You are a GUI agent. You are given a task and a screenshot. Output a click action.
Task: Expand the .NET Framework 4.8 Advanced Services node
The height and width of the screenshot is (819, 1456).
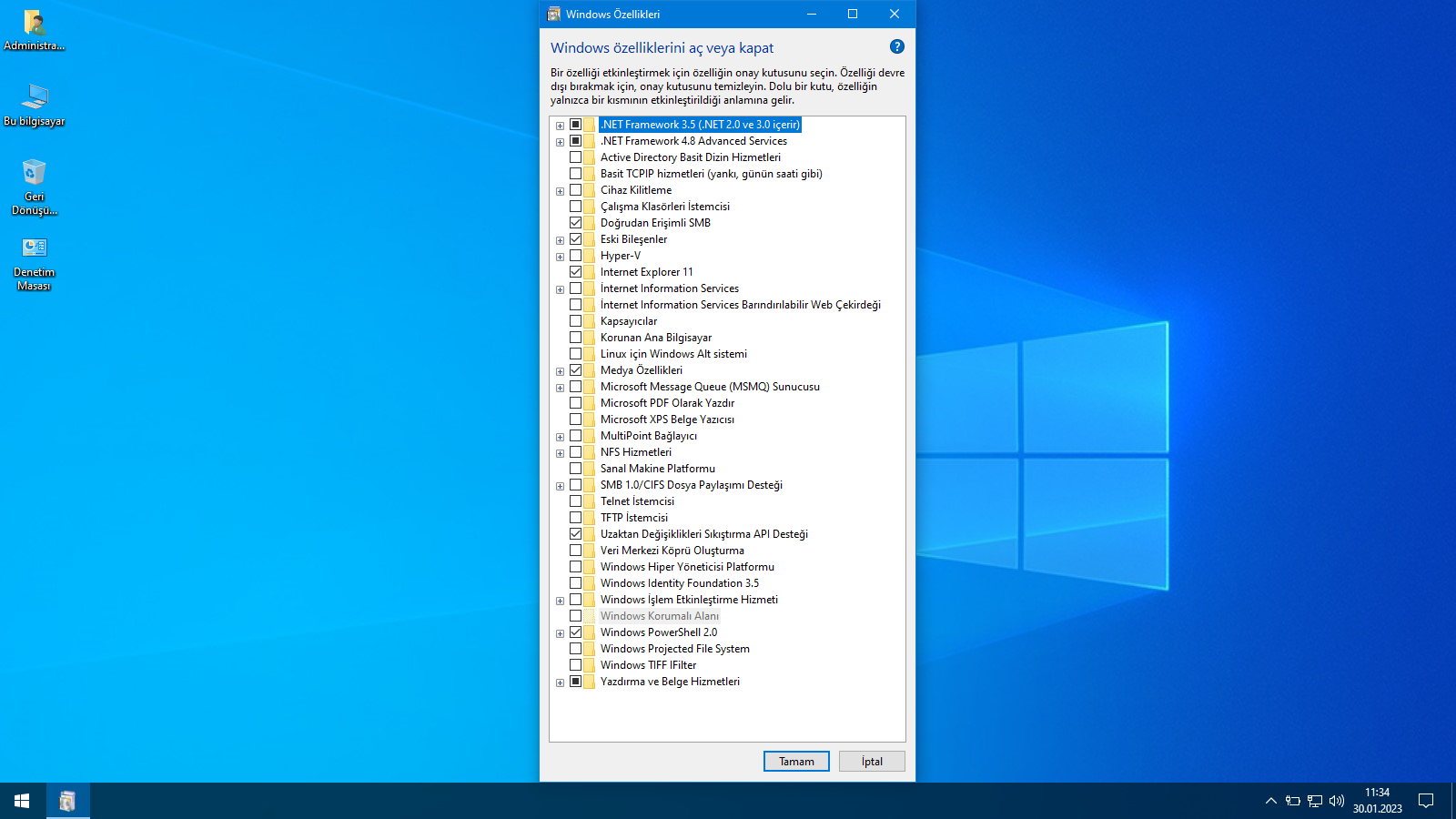click(x=560, y=142)
